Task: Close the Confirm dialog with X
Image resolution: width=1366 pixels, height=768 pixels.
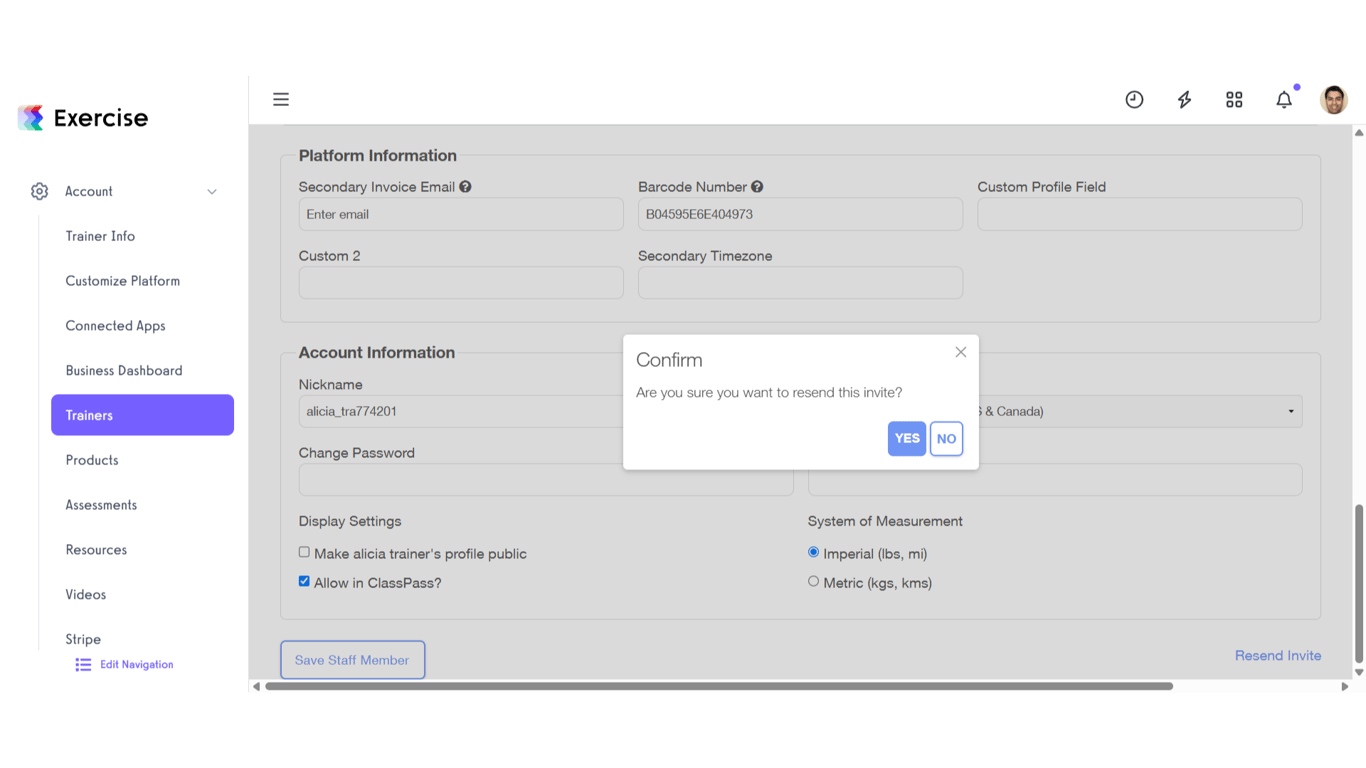Action: (961, 352)
